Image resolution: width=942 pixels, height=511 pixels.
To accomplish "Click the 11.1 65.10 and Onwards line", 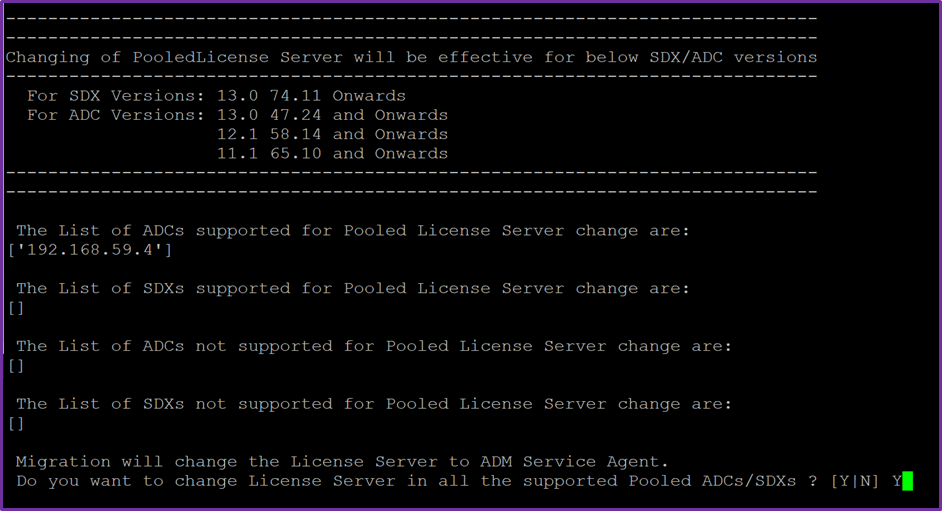I will click(332, 153).
